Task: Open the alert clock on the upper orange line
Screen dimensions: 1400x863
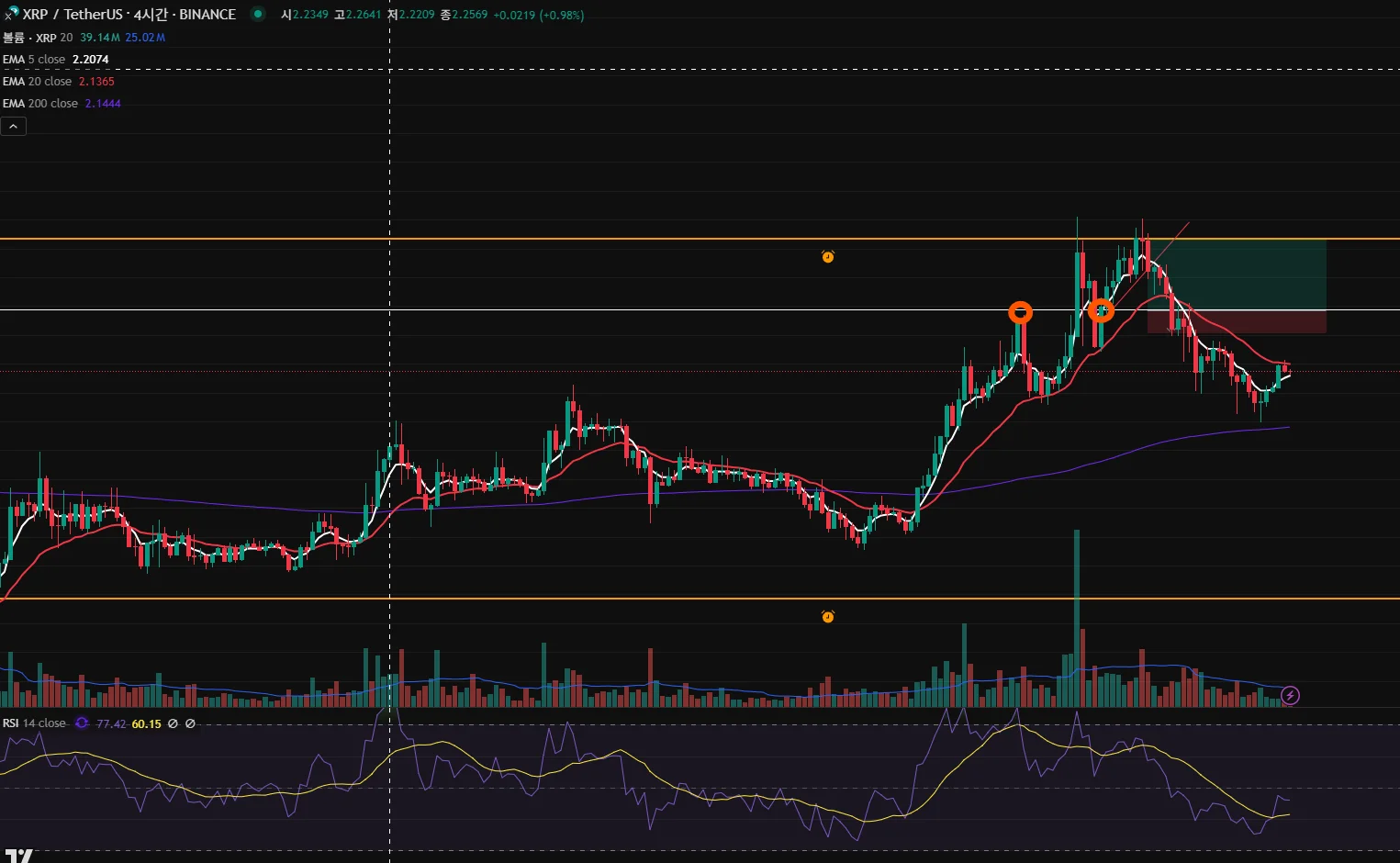Action: (828, 257)
